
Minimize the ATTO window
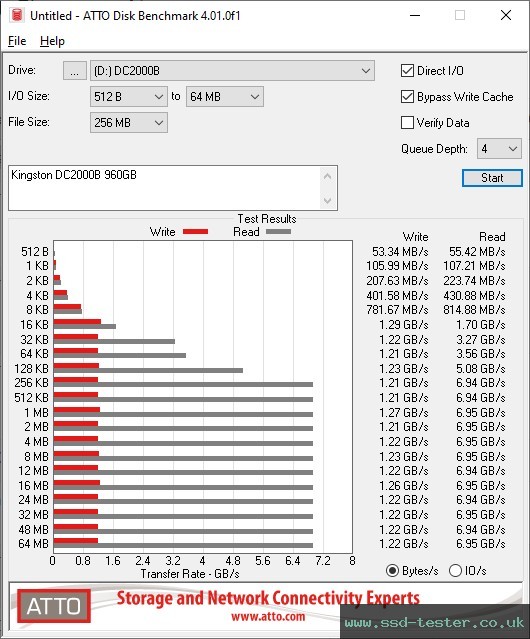tap(415, 15)
